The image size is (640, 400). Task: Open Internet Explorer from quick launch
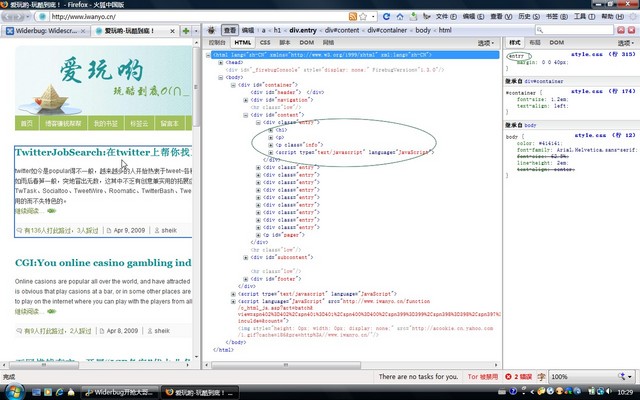click(x=59, y=392)
